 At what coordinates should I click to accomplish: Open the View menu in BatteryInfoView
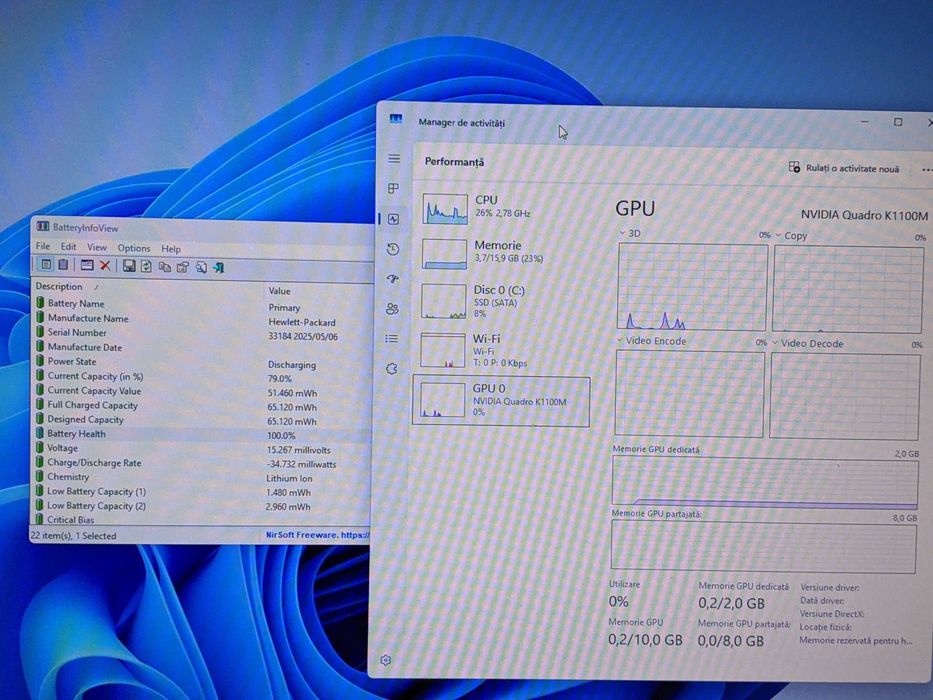click(97, 247)
